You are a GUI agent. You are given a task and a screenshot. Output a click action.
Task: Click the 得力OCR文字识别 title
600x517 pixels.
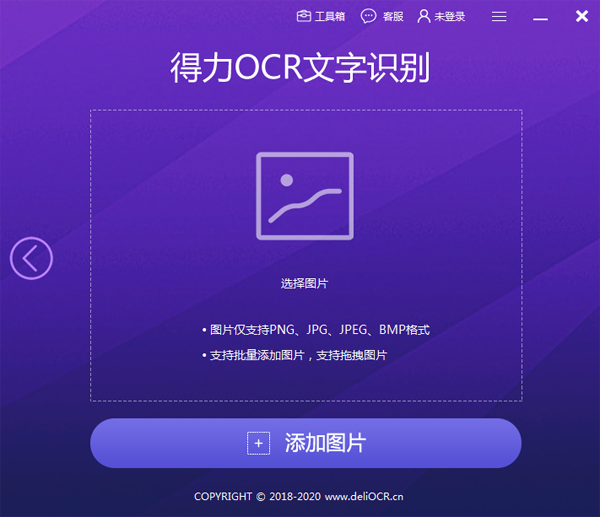[300, 68]
